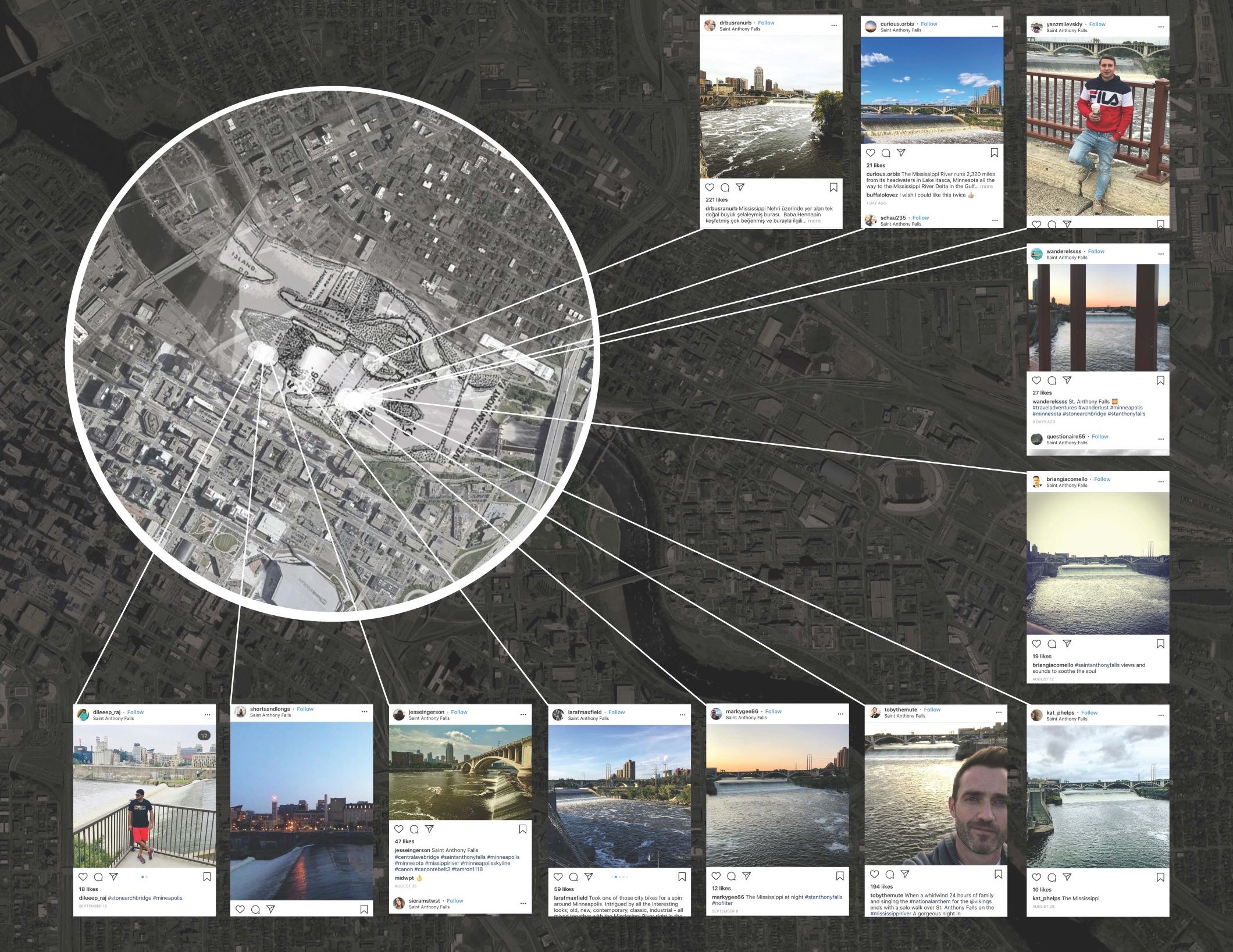Open the #stanthonyfalls hashtag on markygee86 post
The image size is (1233, 952).
tap(823, 897)
